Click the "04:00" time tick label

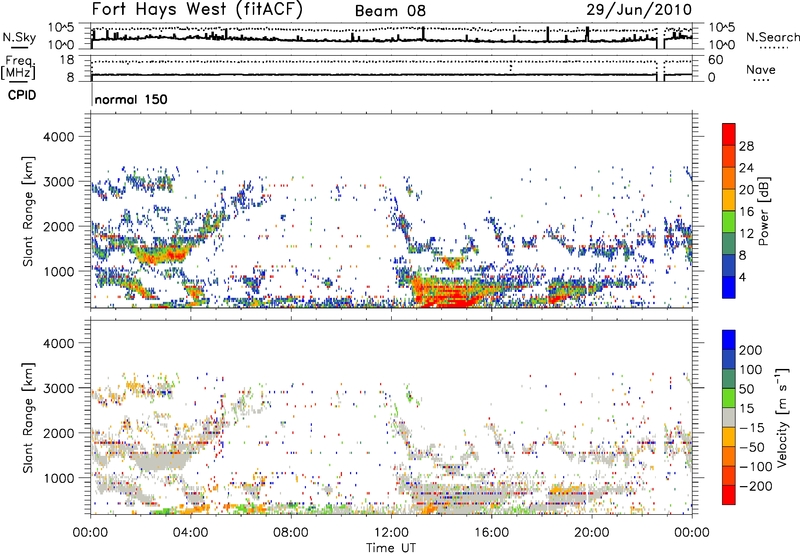pos(191,533)
